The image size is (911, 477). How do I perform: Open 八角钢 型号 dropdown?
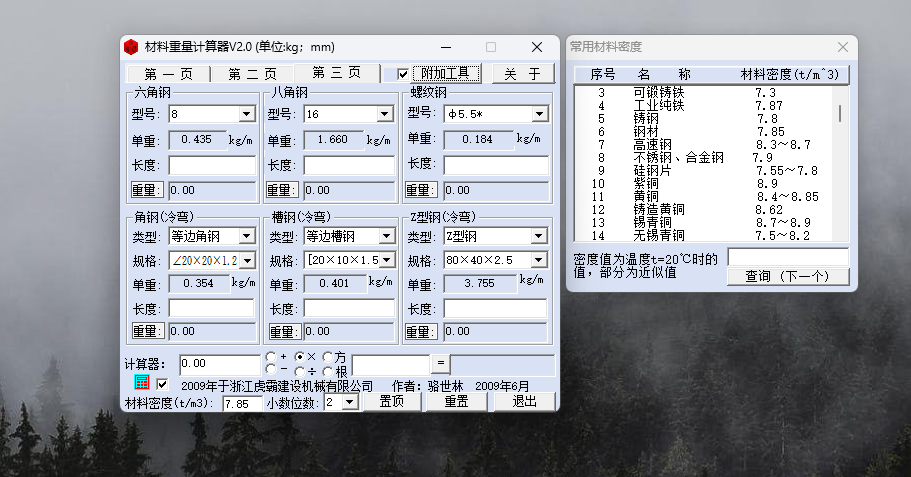(384, 114)
